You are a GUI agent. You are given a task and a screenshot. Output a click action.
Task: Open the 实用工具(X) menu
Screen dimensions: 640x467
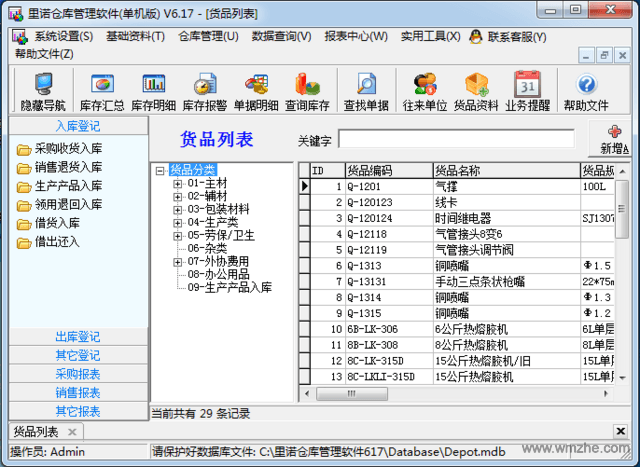tap(431, 37)
